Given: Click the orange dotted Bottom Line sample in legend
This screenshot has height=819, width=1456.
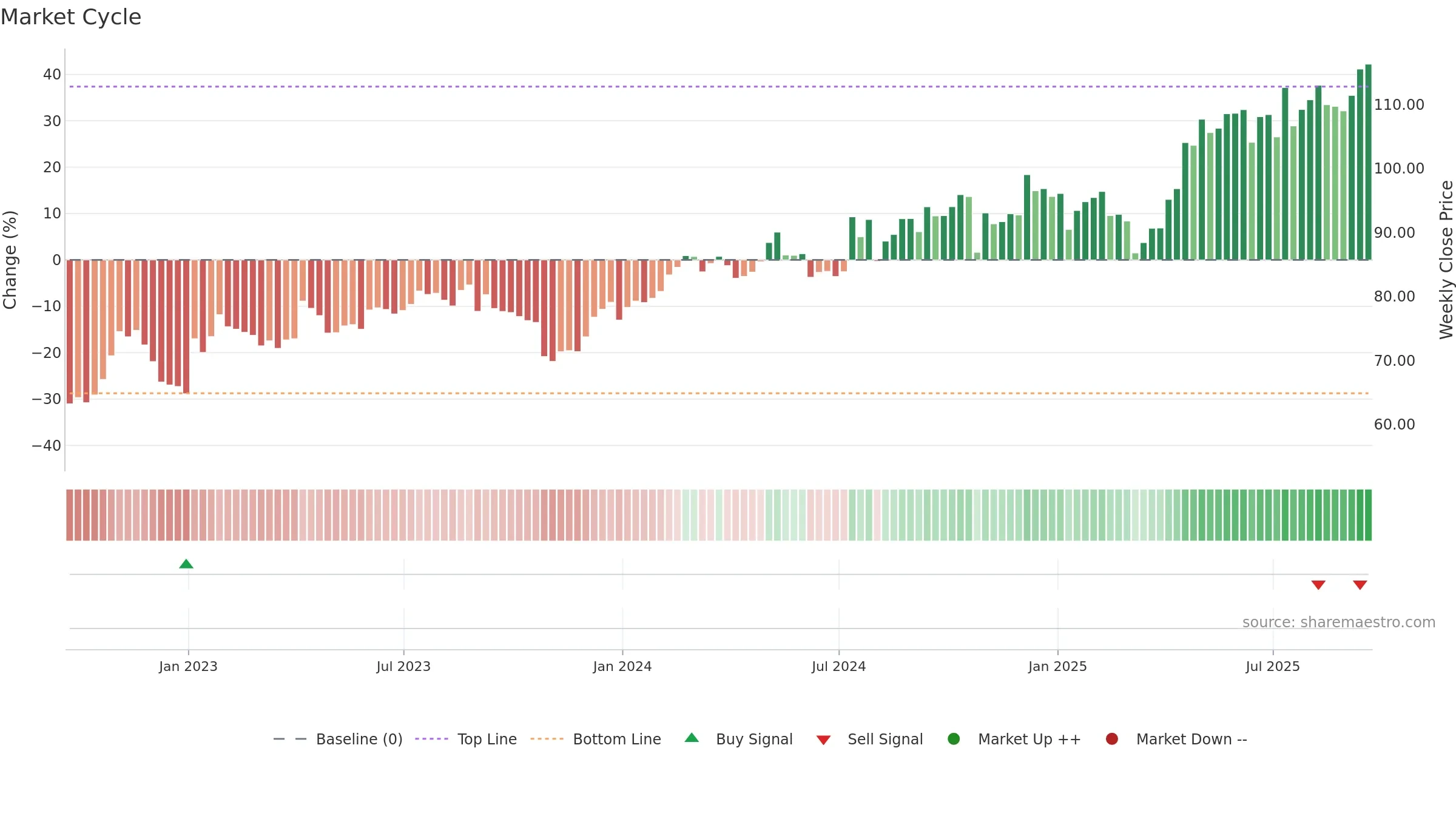Looking at the screenshot, I should 547,739.
